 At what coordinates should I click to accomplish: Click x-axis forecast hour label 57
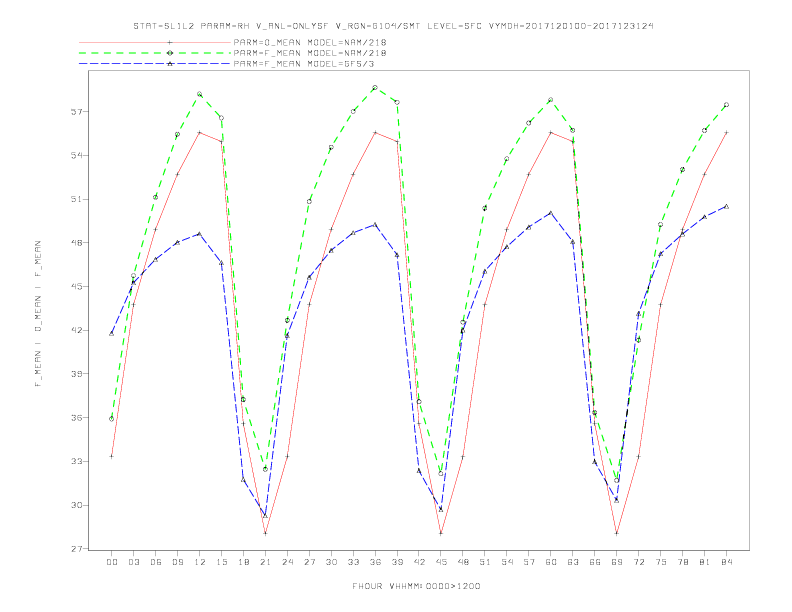[x=529, y=562]
